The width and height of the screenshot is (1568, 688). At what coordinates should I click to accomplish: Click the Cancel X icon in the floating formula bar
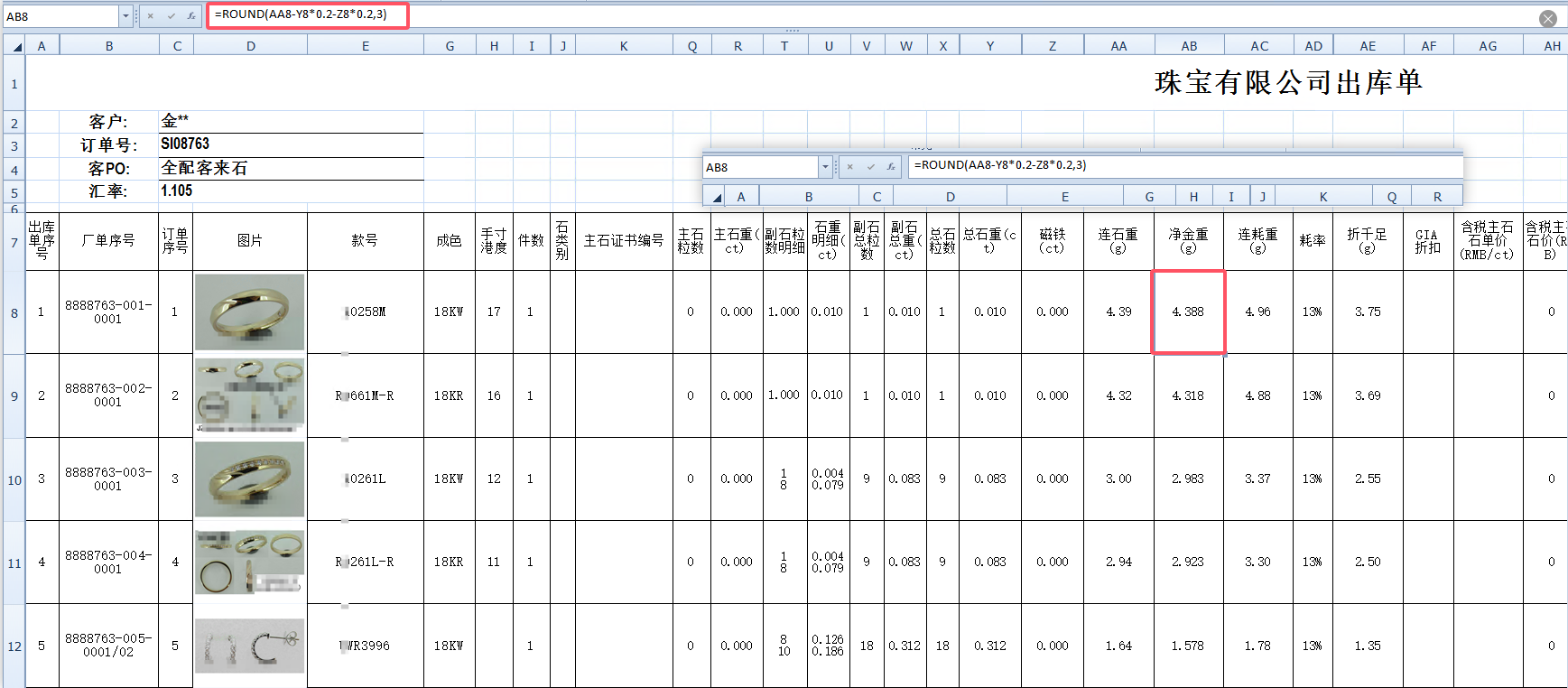click(x=849, y=167)
